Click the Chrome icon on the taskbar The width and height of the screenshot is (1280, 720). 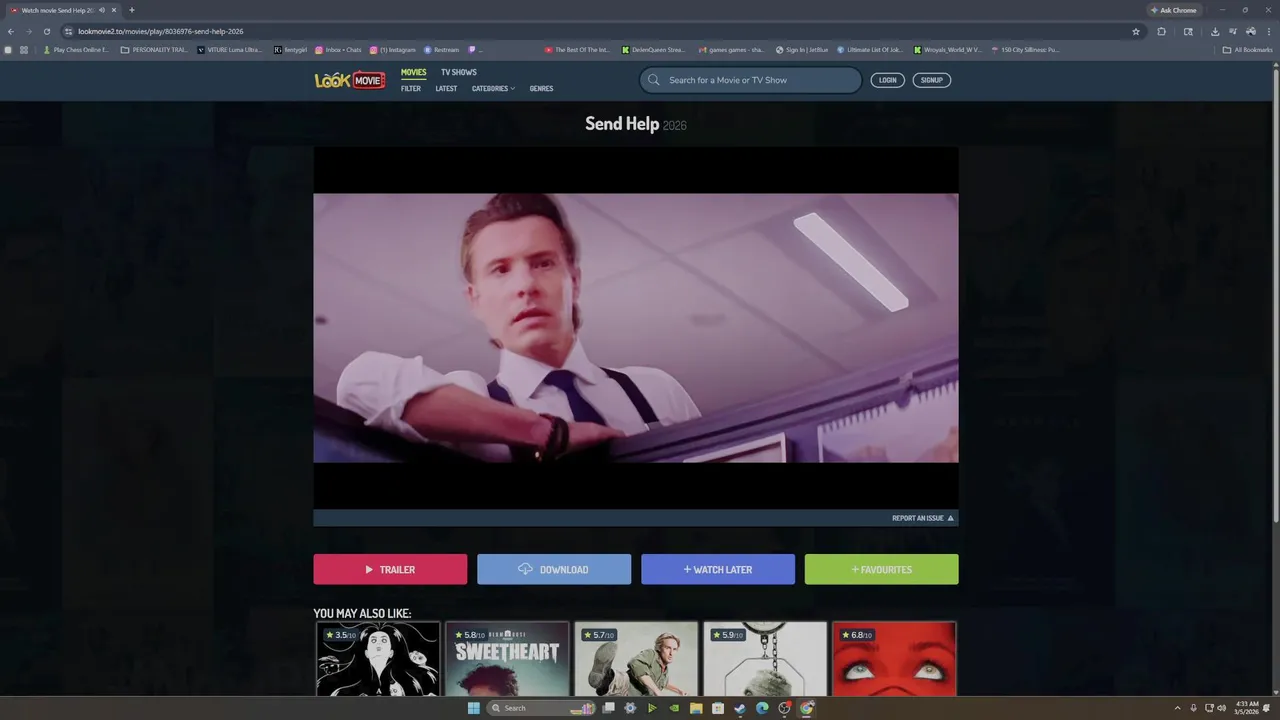[806, 708]
